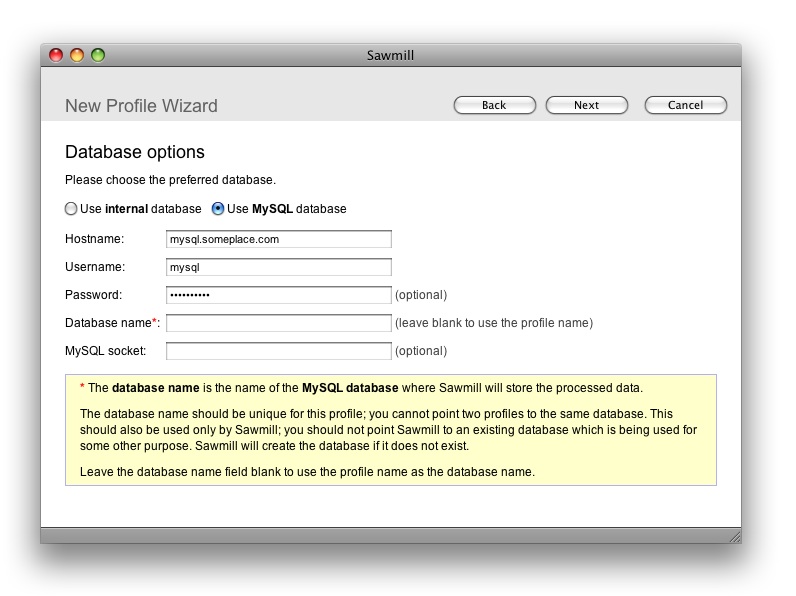Click the Sawmill title bar

point(390,55)
